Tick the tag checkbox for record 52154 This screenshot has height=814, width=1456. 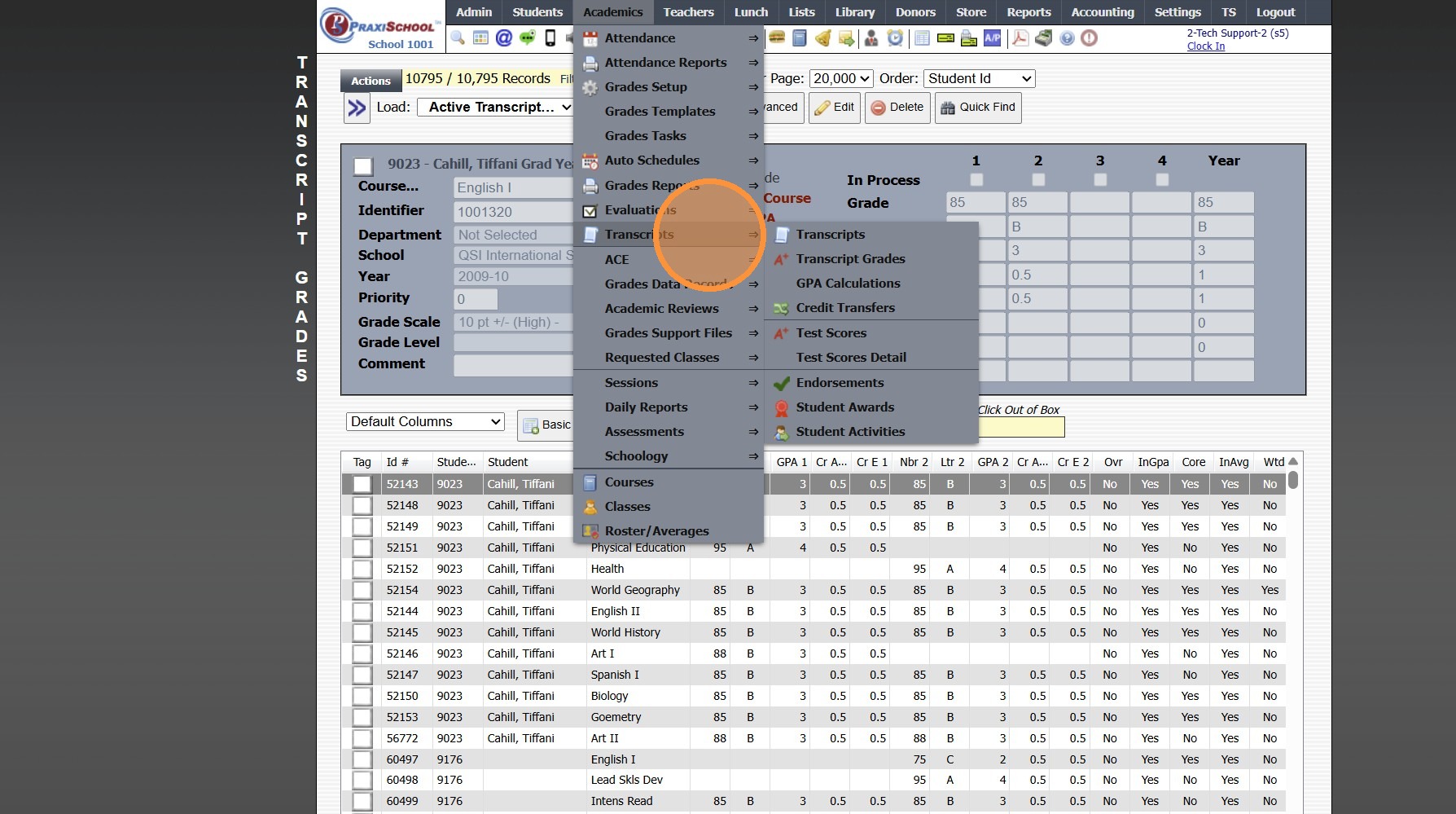click(x=362, y=591)
